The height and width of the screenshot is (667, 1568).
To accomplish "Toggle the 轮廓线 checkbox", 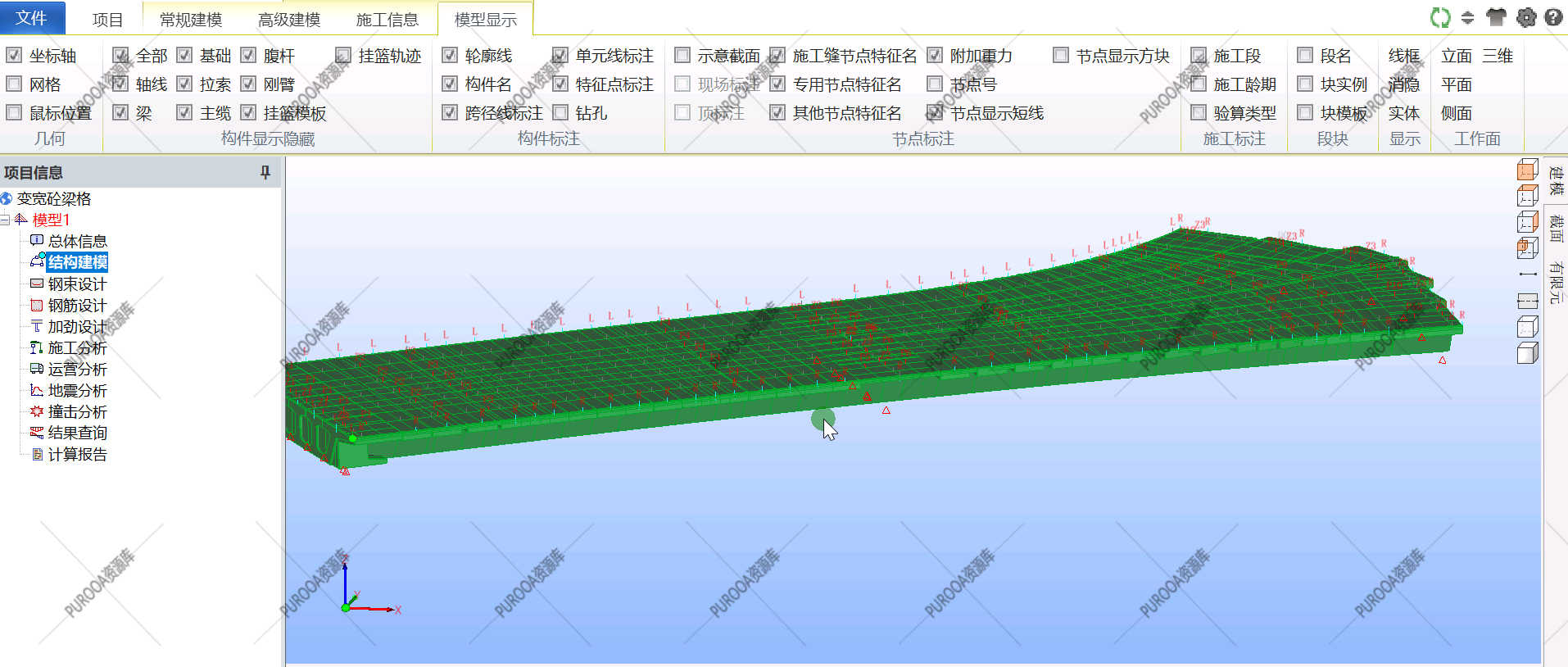I will point(450,55).
